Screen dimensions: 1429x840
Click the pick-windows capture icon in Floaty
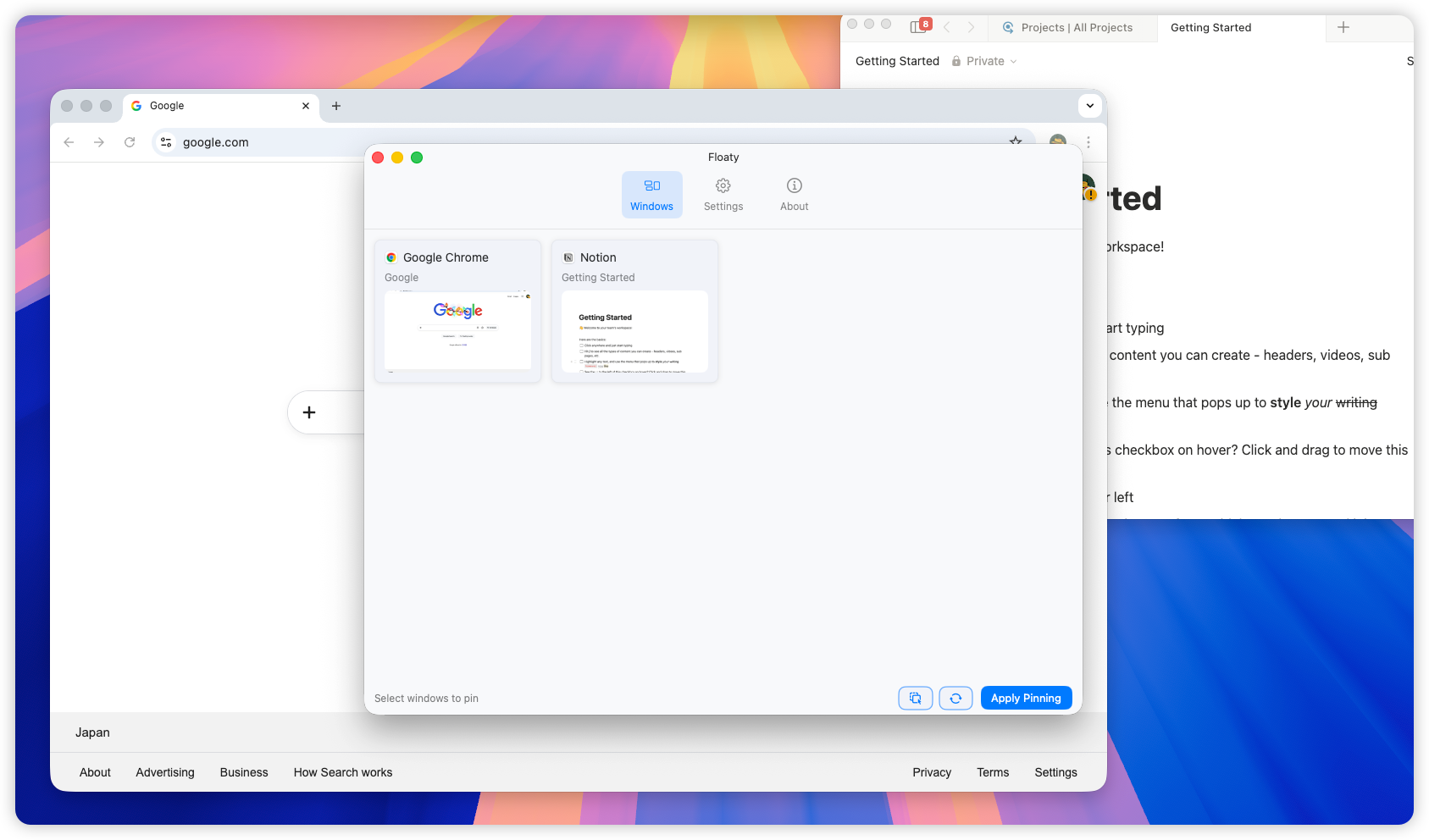pos(915,698)
